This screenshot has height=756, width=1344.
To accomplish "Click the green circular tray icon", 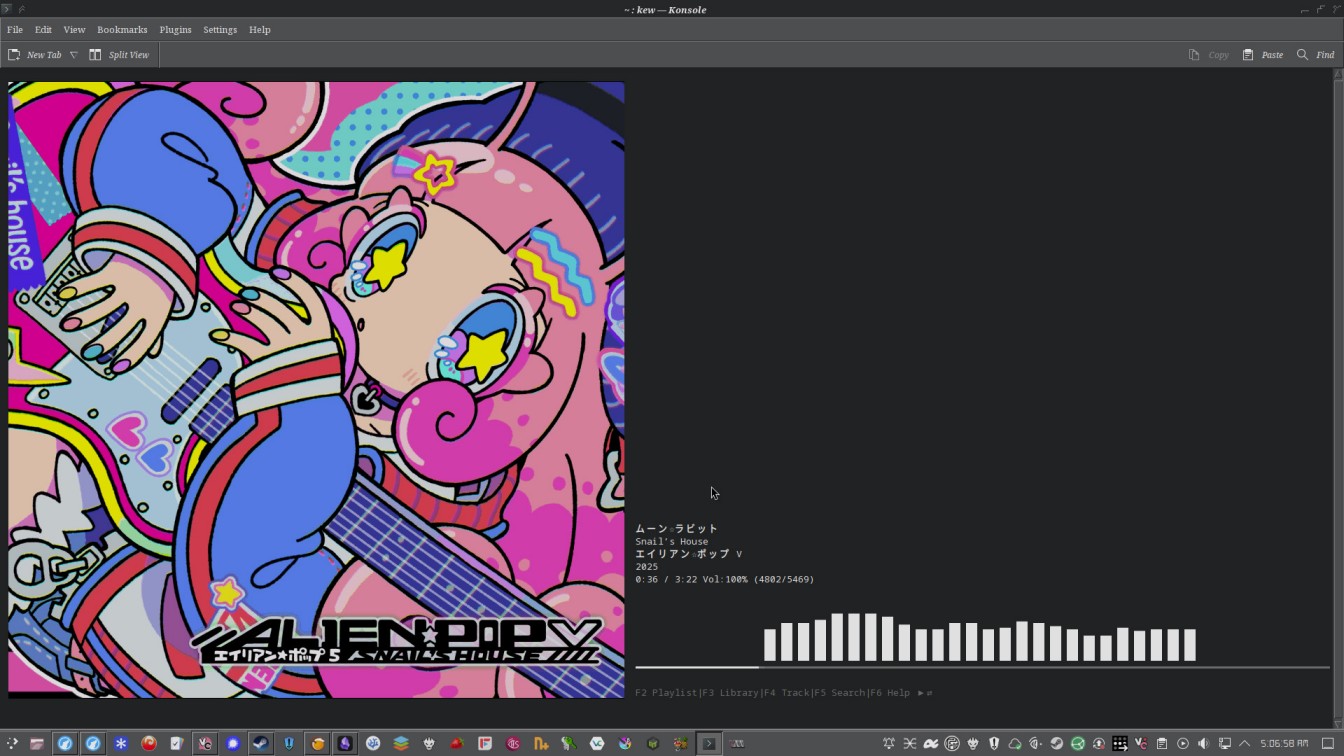I will click(x=1078, y=744).
